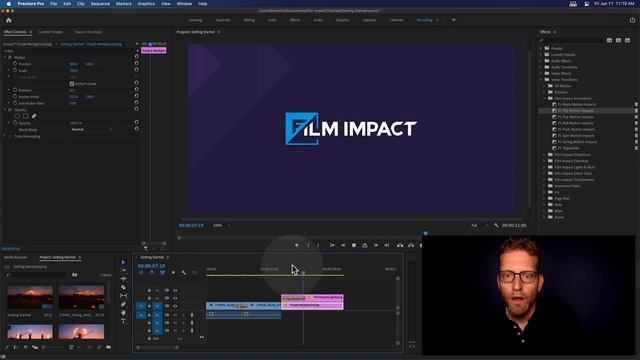
Task: Stop playback in the Program monitor
Action: [354, 245]
